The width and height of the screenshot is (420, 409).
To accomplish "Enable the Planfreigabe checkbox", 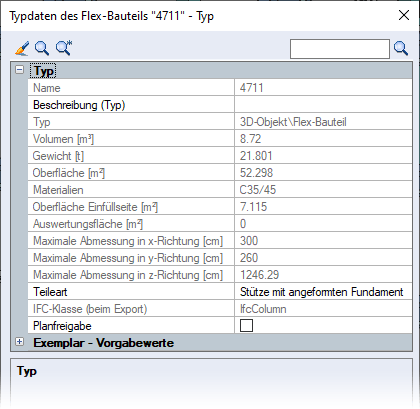I will (246, 326).
